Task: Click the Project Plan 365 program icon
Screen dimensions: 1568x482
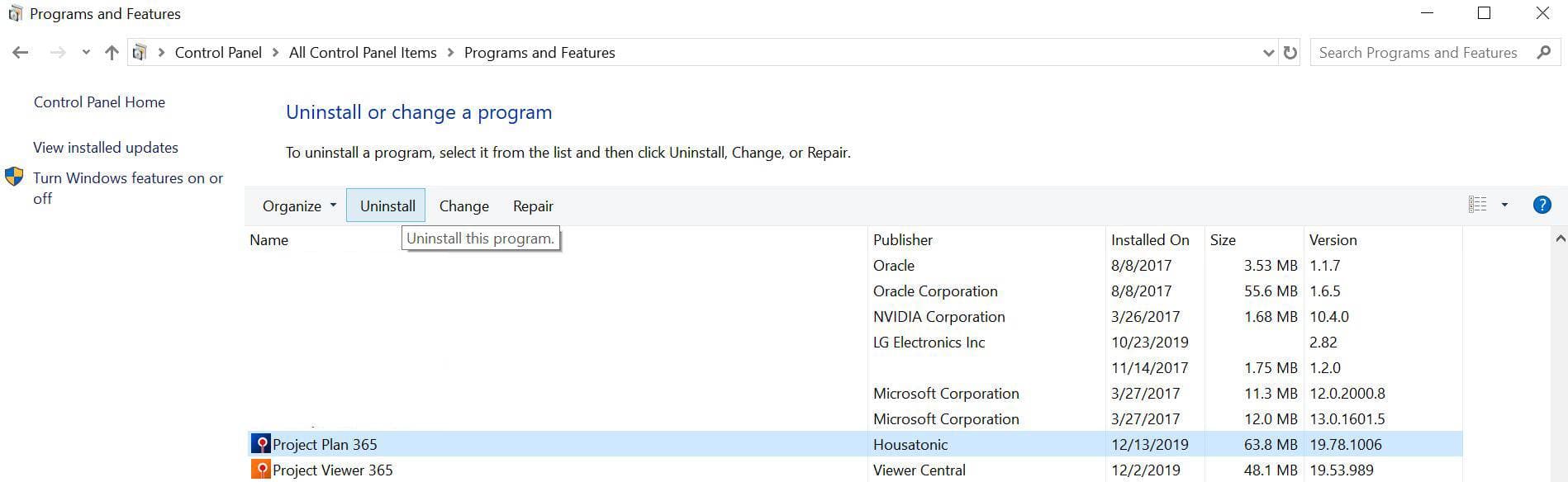Action: pyautogui.click(x=261, y=444)
